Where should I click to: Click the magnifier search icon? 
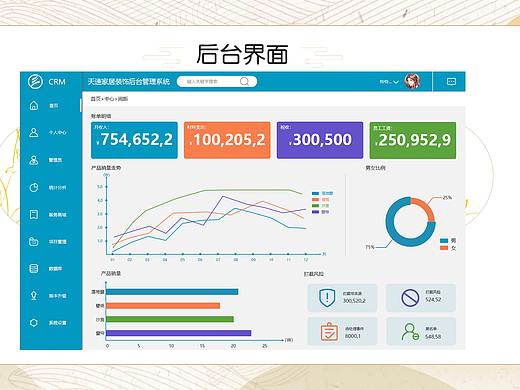click(x=244, y=81)
